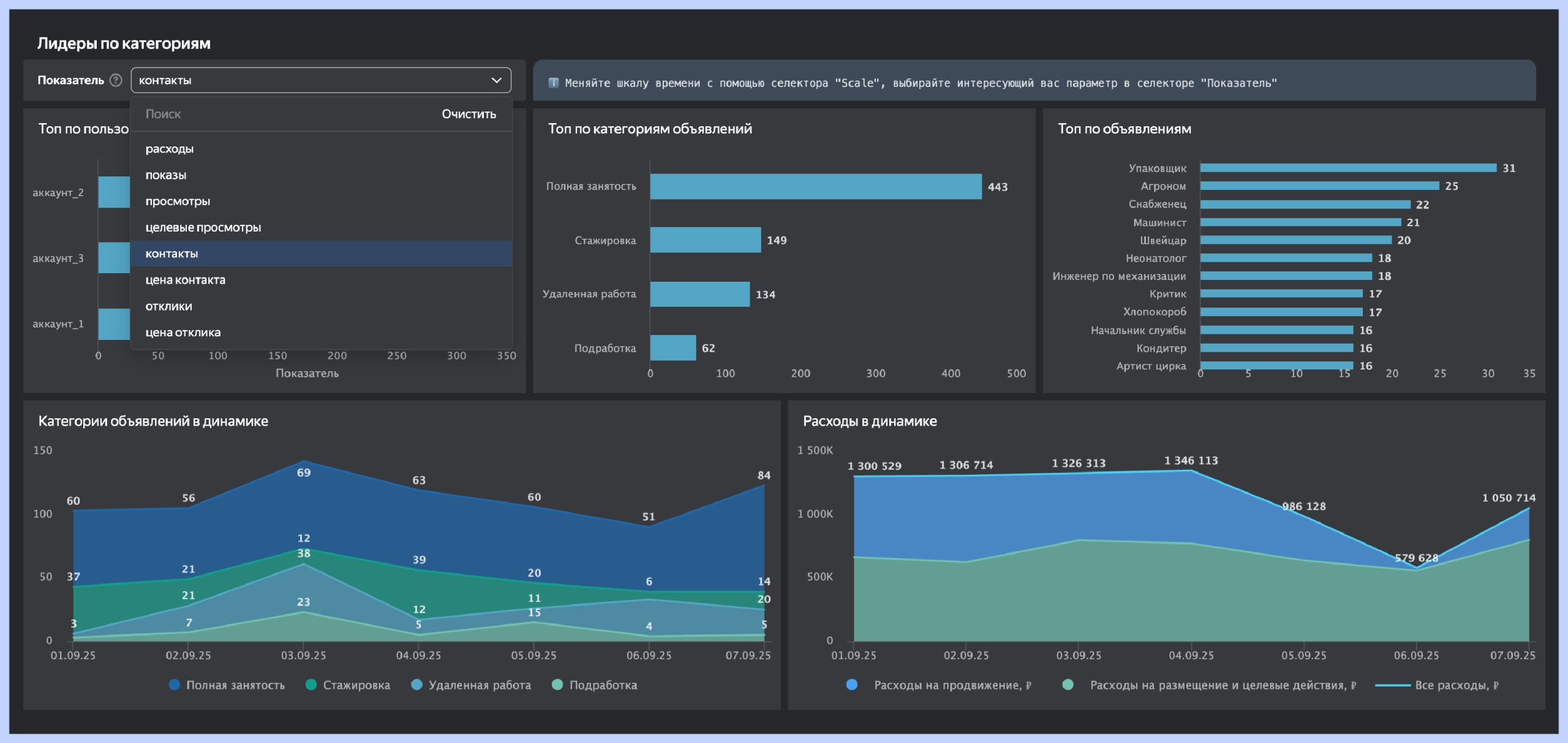The image size is (1568, 743).
Task: Toggle the Удаленная работа legend marker
Action: [x=417, y=685]
